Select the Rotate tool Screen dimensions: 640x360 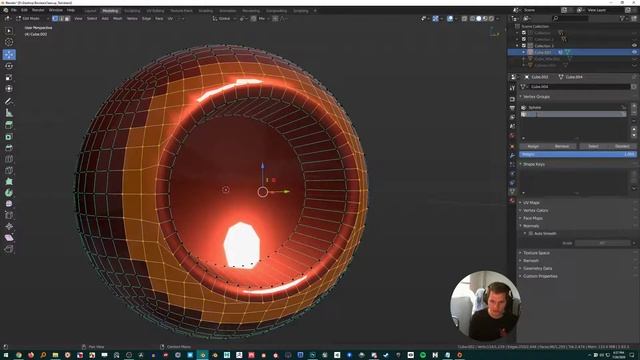(9, 66)
